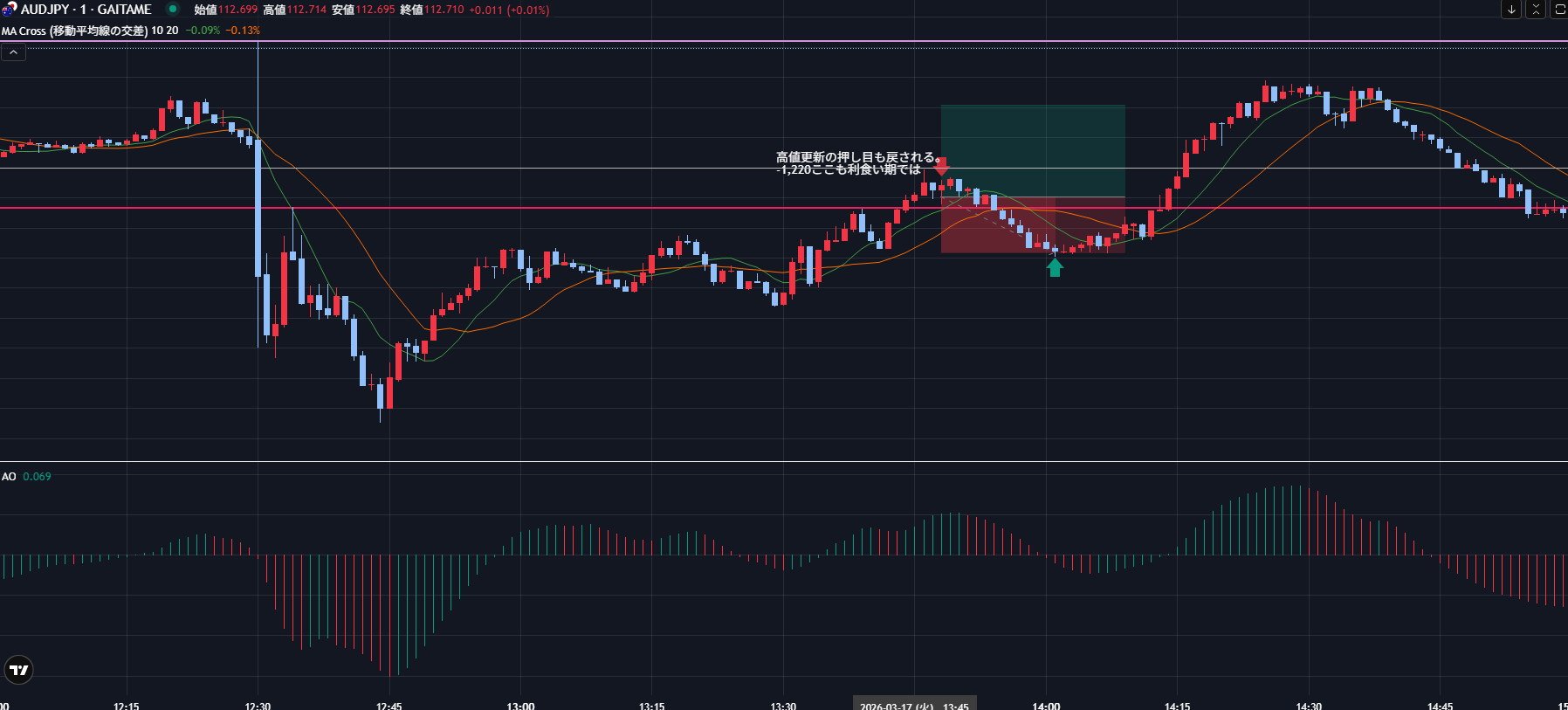1568x710 pixels.
Task: Click the AO value 0.069 readout
Action: point(37,477)
